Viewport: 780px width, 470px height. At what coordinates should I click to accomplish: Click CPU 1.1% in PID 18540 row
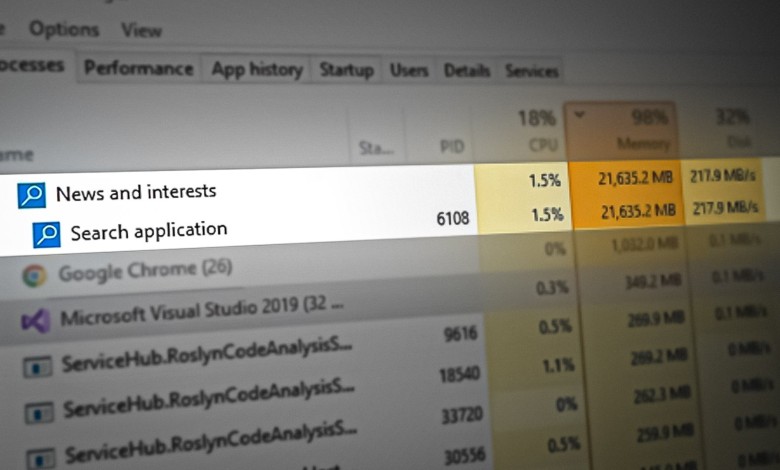pos(559,366)
